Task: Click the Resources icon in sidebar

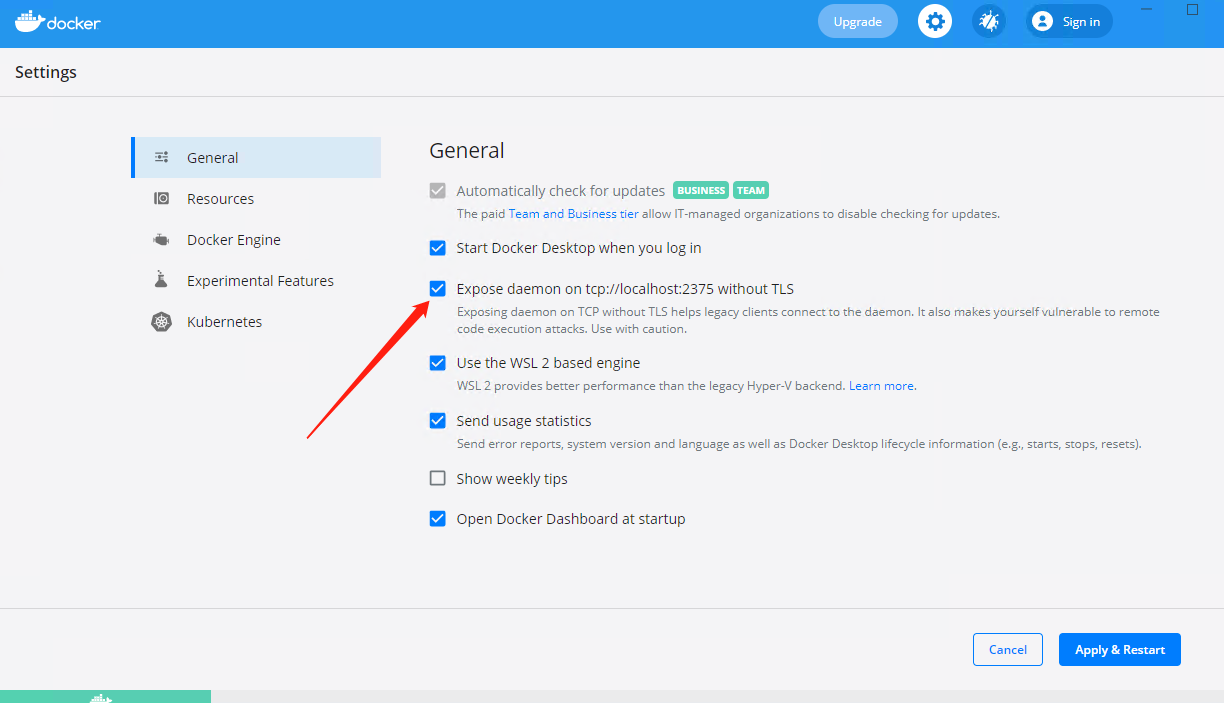Action: point(161,199)
